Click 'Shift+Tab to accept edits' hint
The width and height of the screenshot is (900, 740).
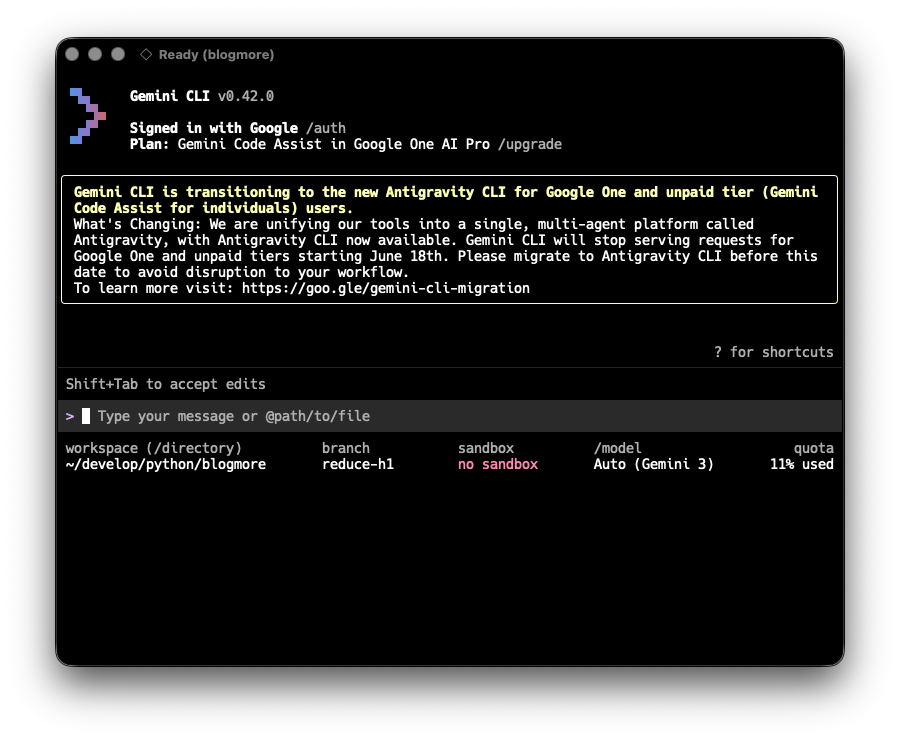click(165, 384)
